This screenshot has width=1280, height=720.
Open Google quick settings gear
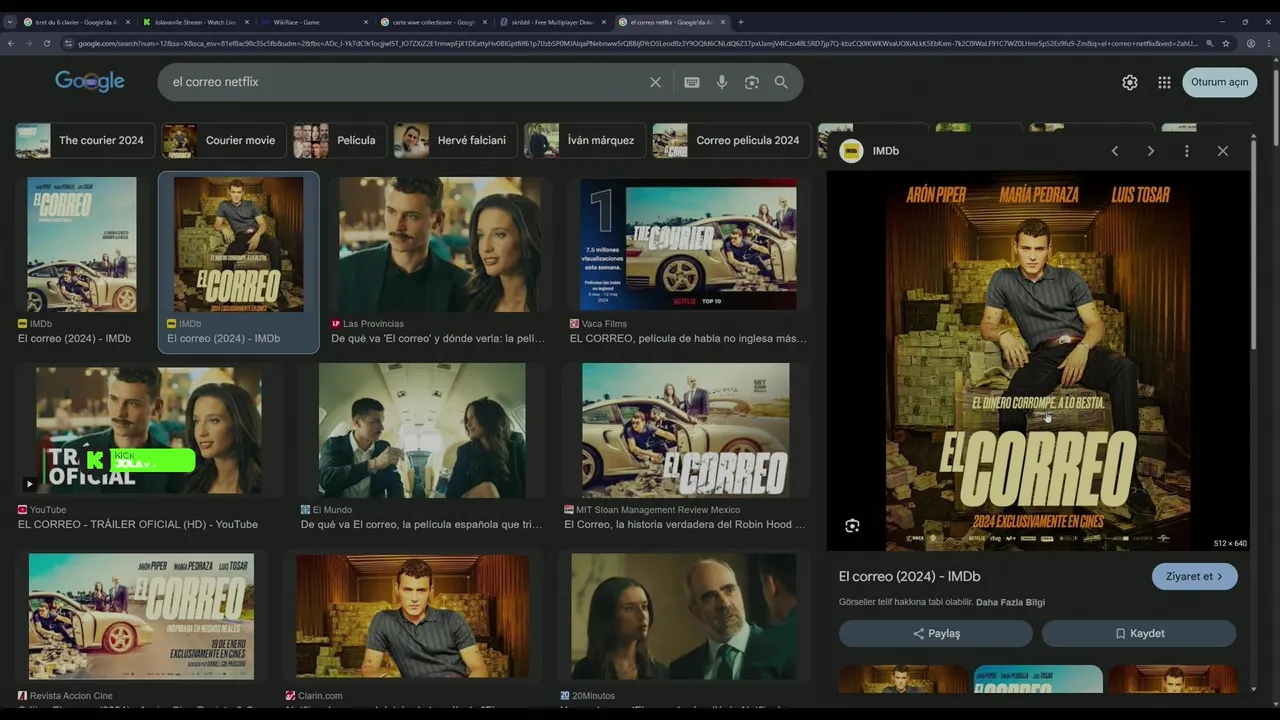pyautogui.click(x=1129, y=83)
